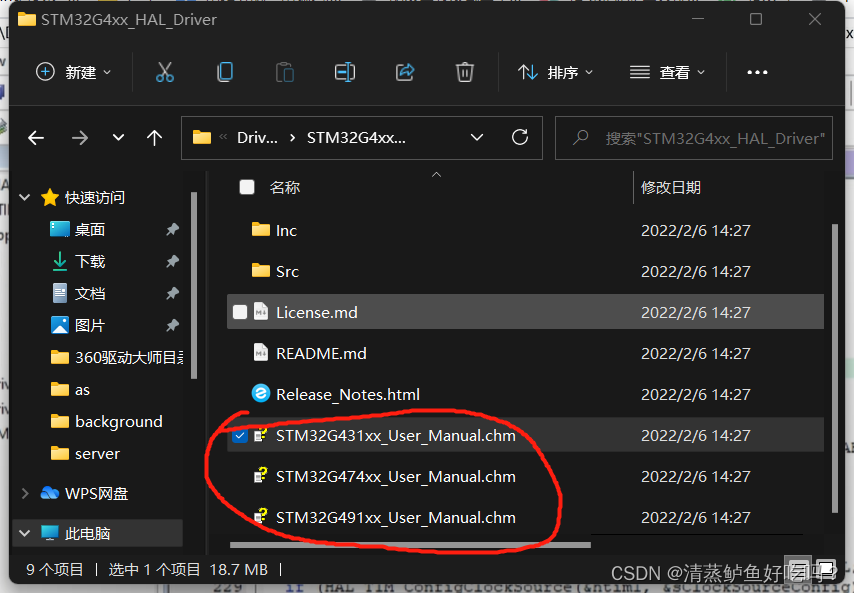854x593 pixels.
Task: Click the Src folder name
Action: [x=287, y=271]
